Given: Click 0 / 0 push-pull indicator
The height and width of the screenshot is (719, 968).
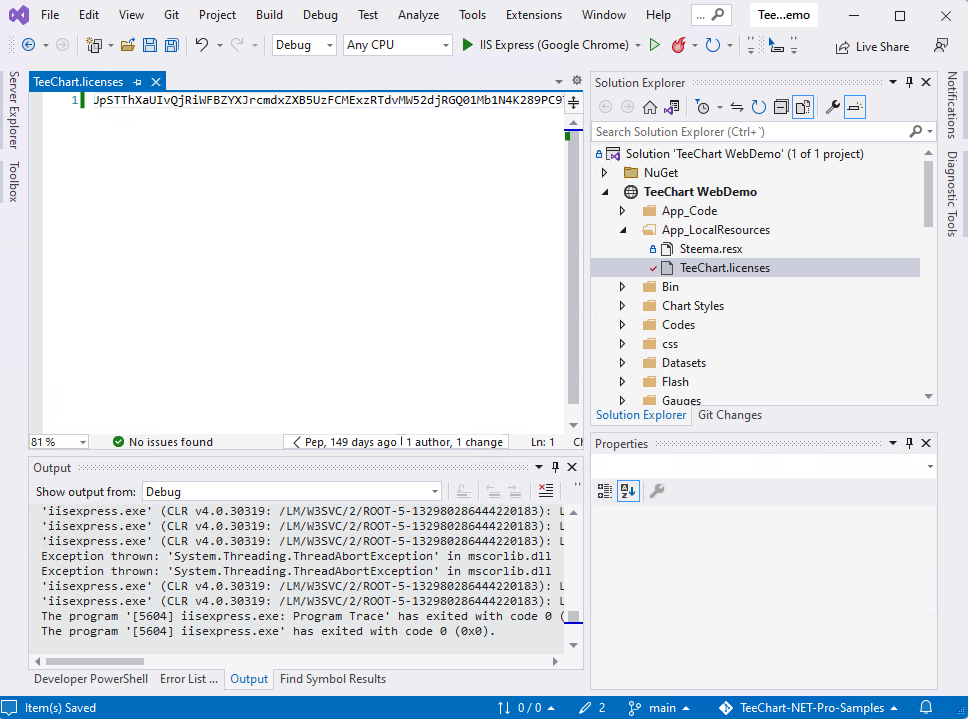Looking at the screenshot, I should [527, 708].
